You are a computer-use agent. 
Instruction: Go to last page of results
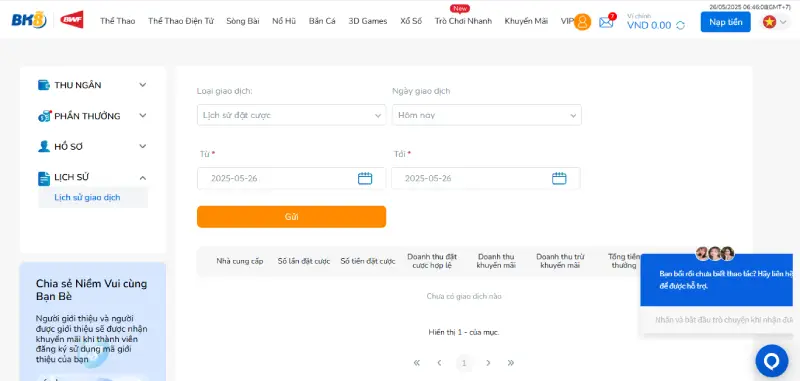coord(511,363)
